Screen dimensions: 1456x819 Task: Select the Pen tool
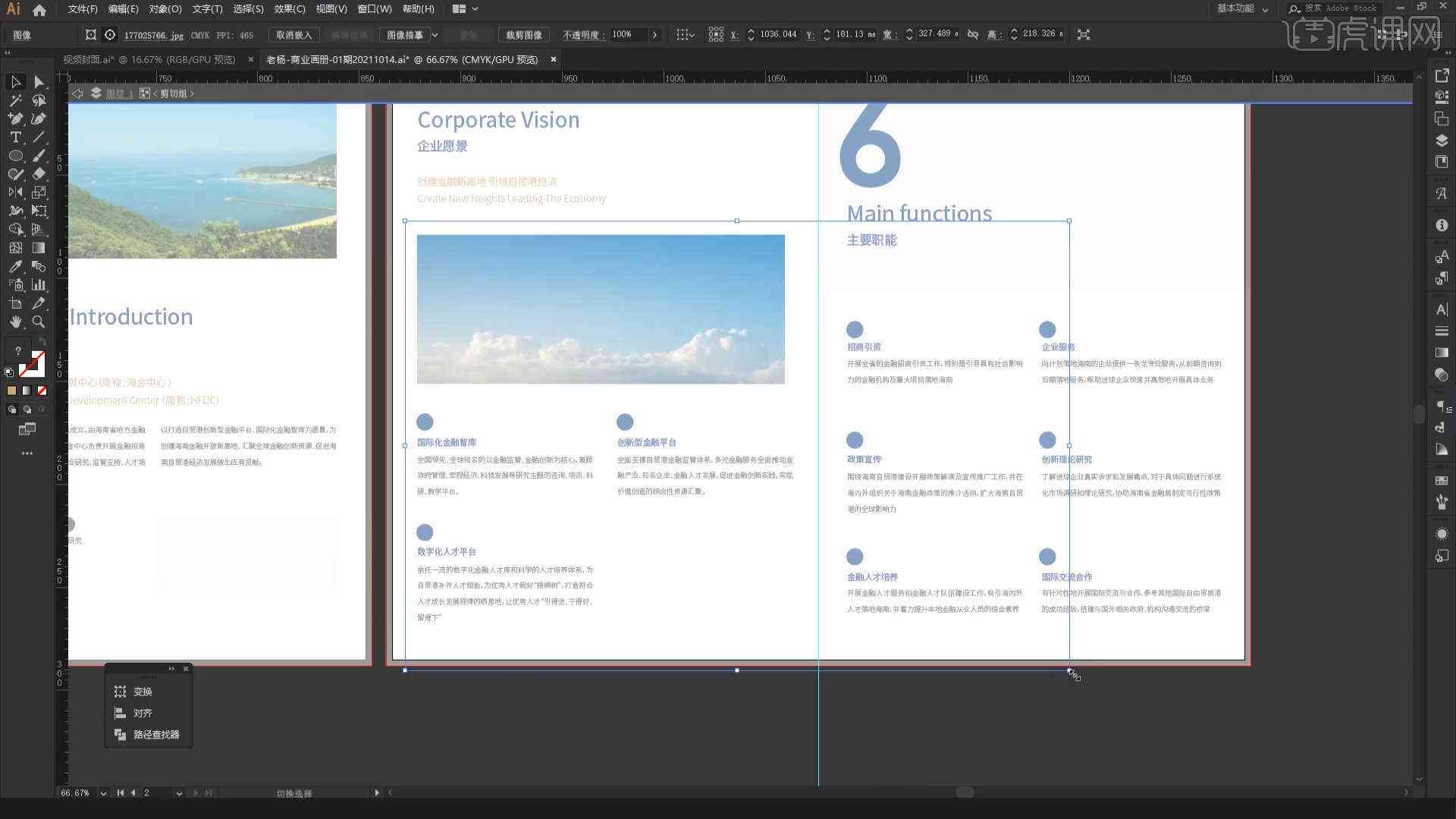click(x=15, y=118)
